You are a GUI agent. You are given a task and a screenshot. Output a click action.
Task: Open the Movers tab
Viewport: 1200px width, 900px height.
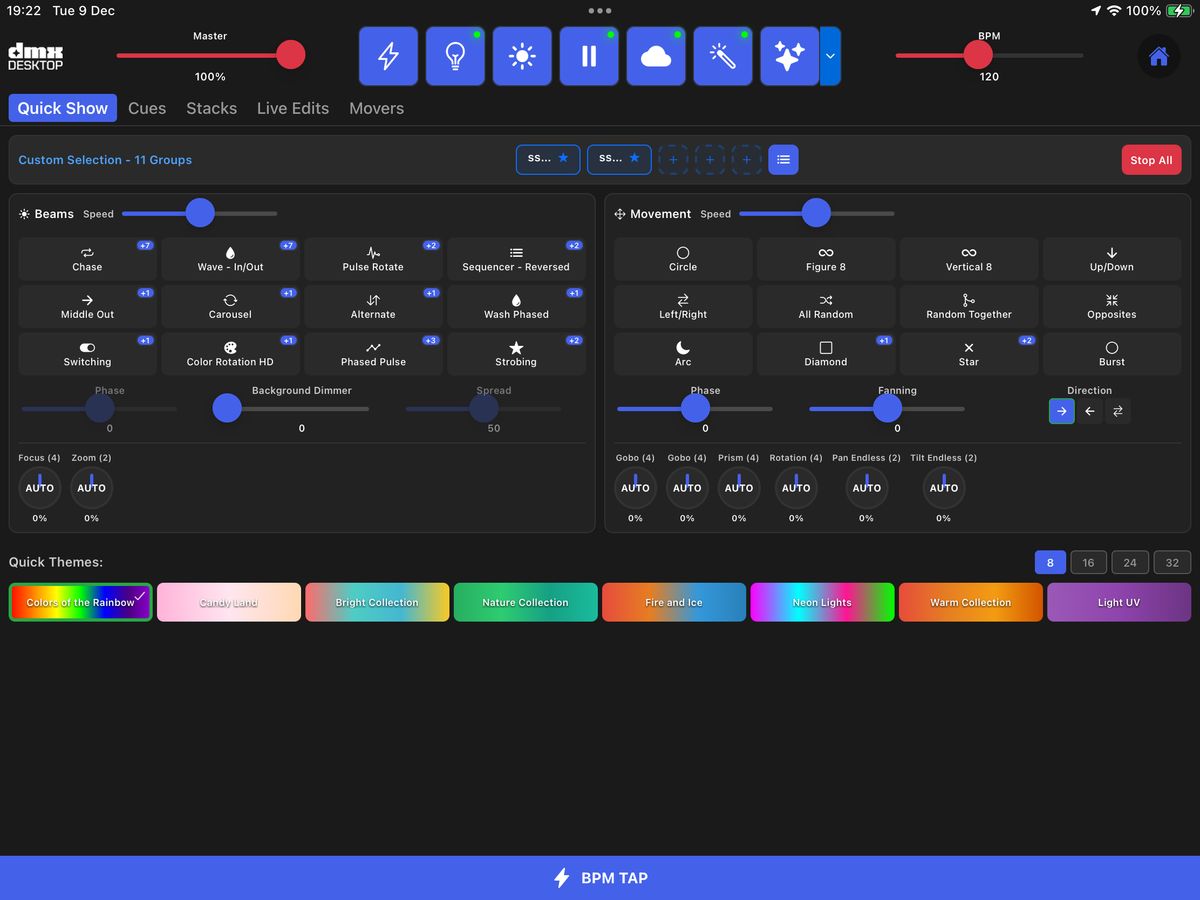coord(377,108)
